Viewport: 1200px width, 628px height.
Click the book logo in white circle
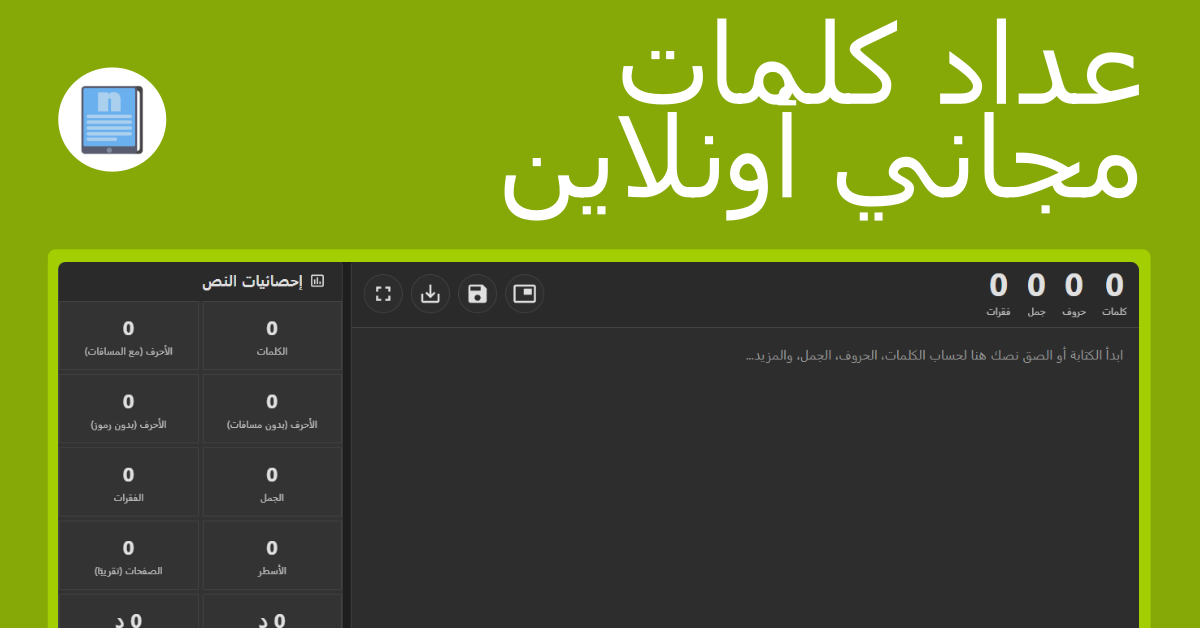112,120
